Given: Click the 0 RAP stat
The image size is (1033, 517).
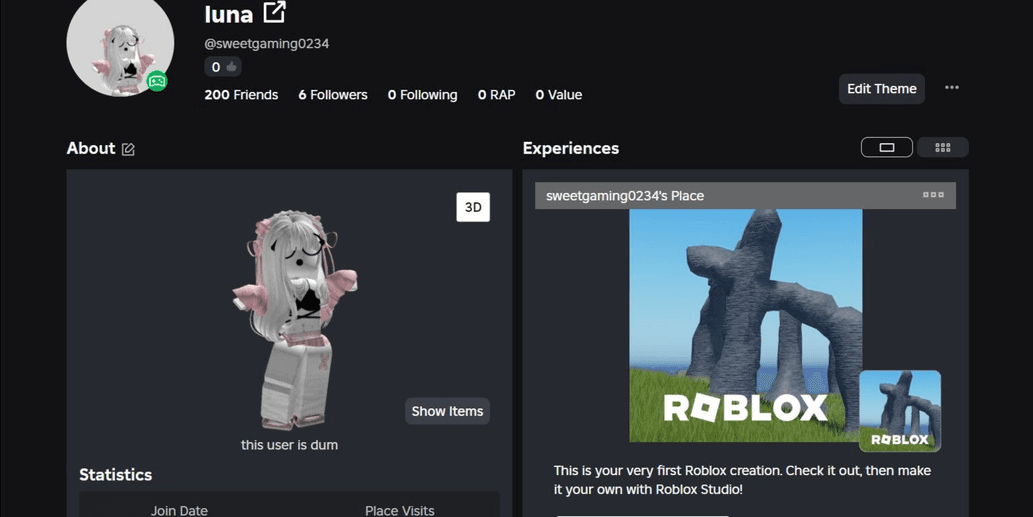Looking at the screenshot, I should (x=497, y=95).
